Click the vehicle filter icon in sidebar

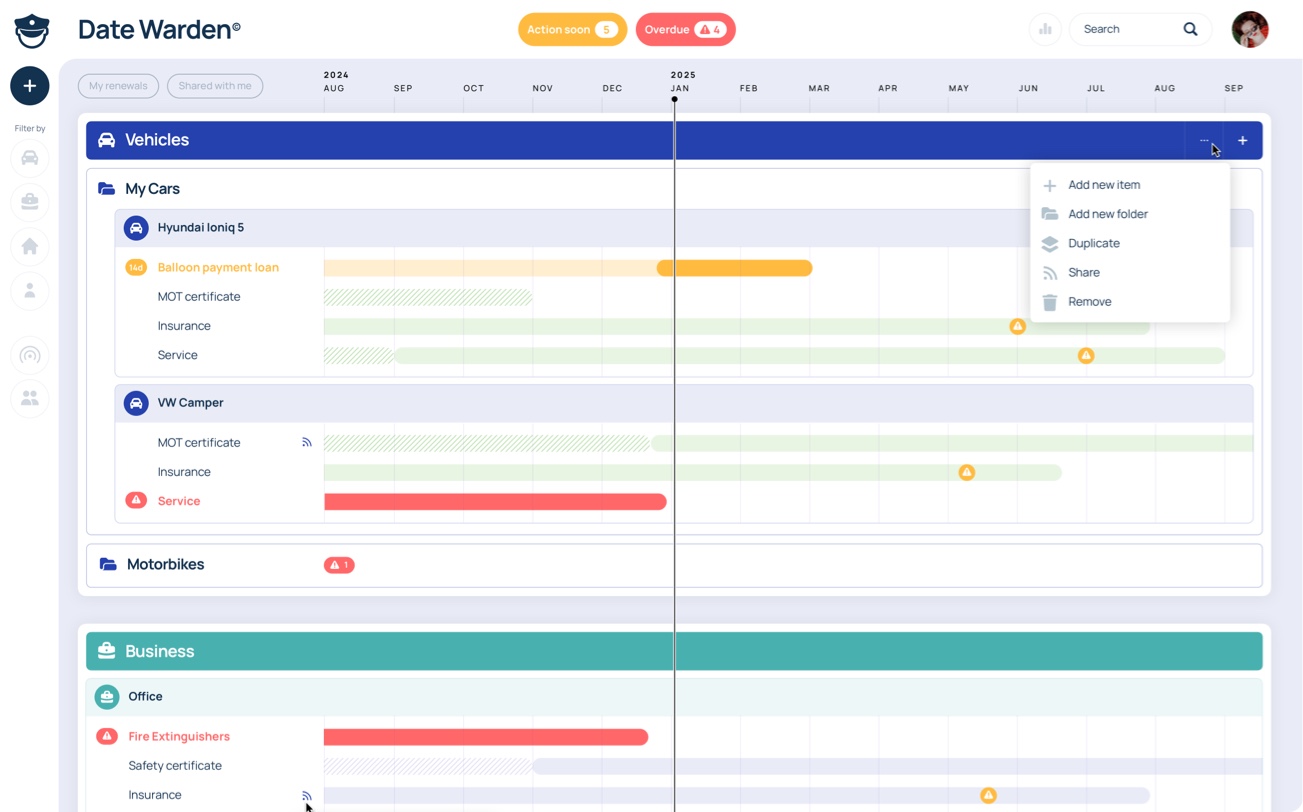[x=30, y=158]
